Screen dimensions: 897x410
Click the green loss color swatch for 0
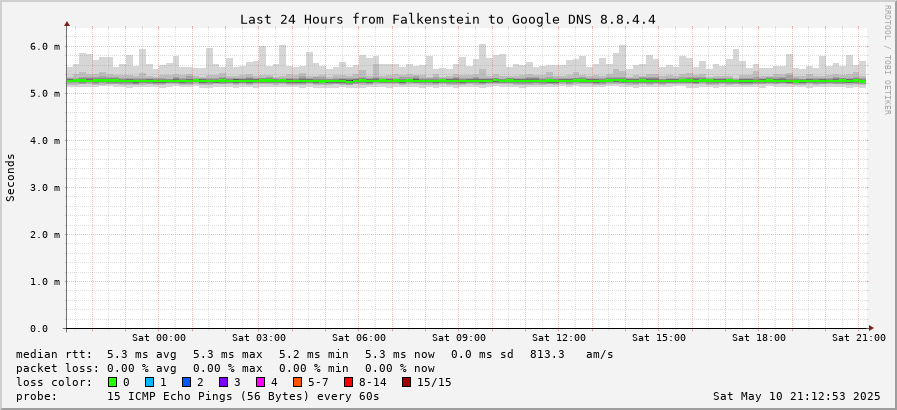pyautogui.click(x=112, y=382)
